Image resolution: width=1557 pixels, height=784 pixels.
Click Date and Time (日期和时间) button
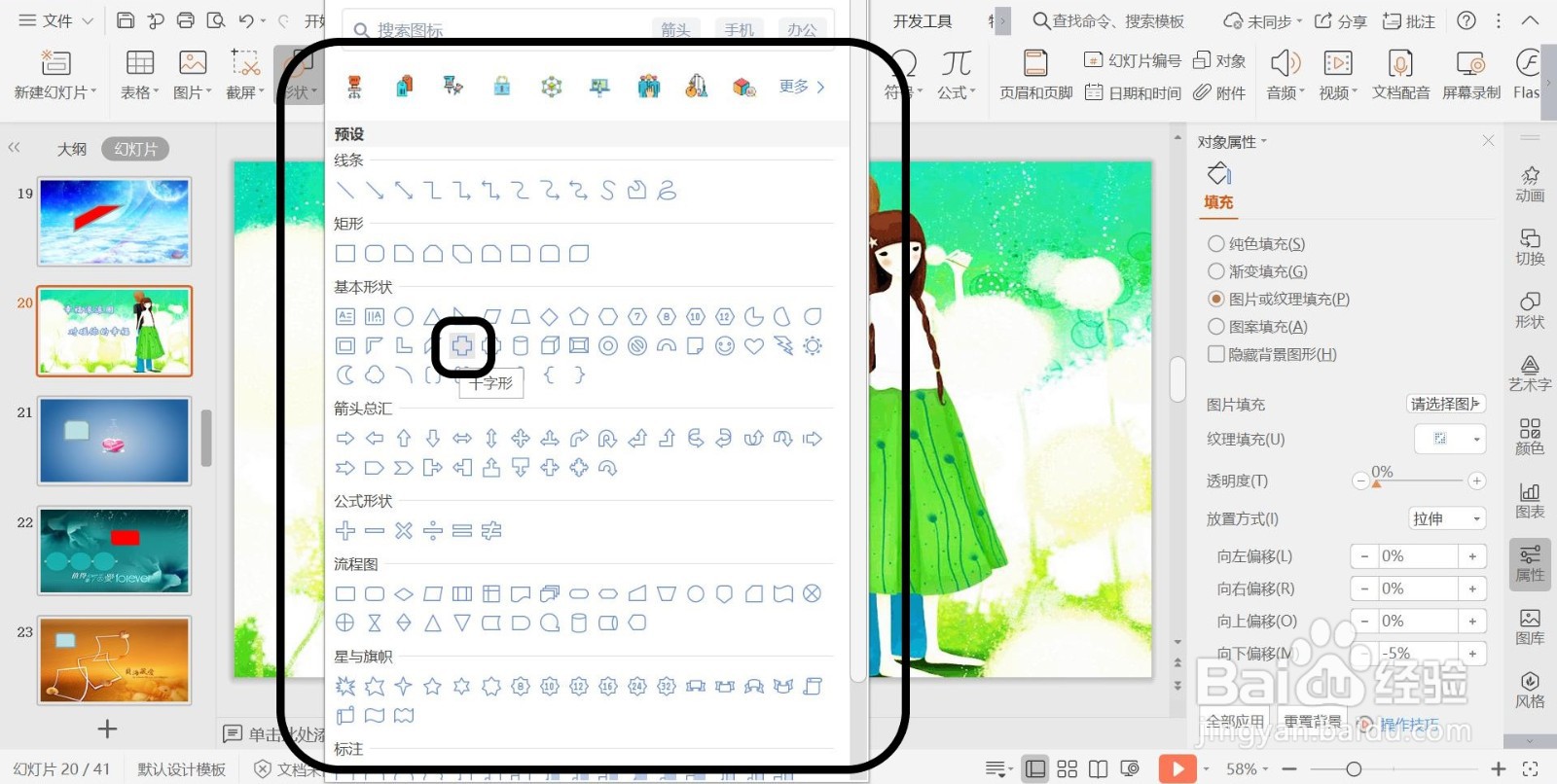pos(1134,92)
